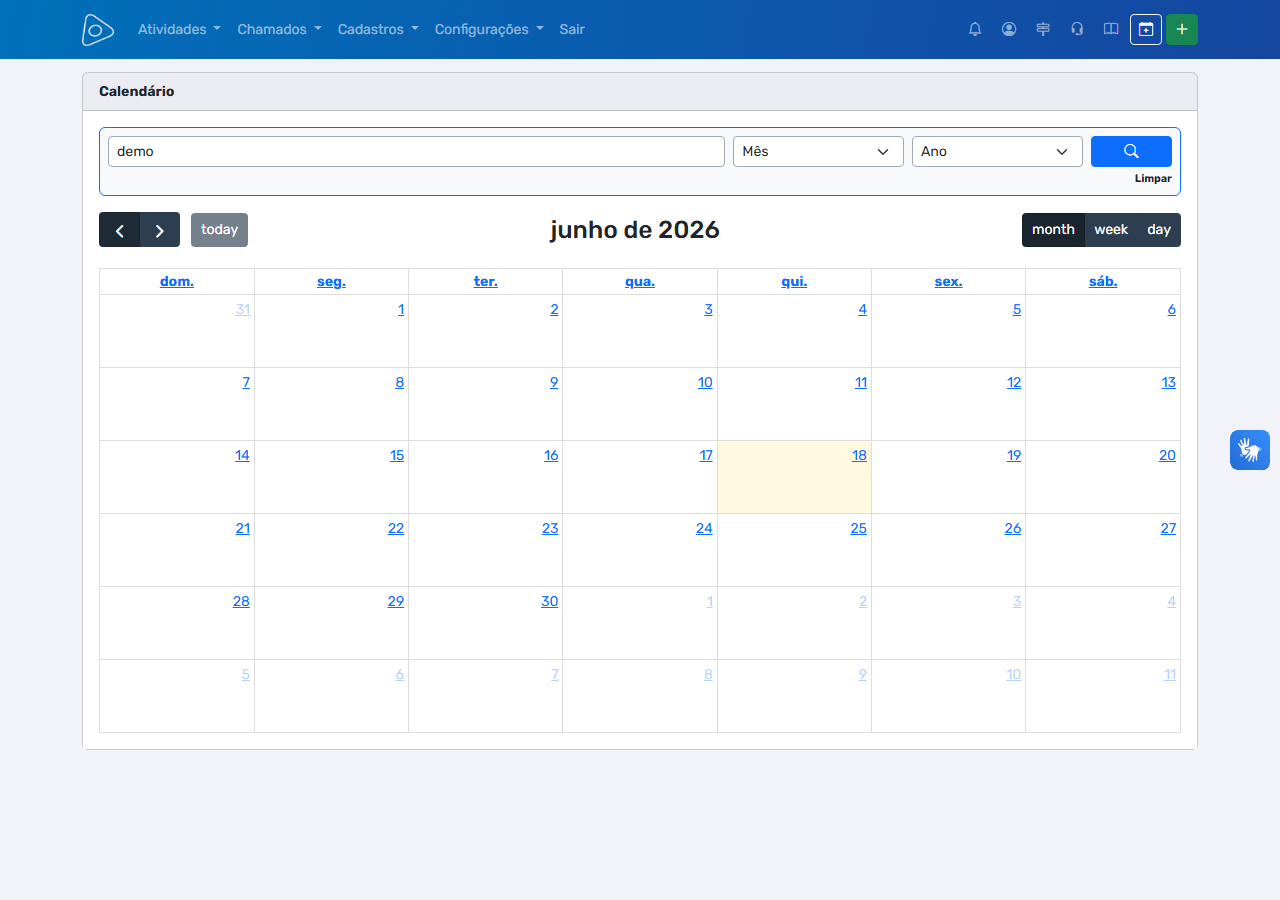1280x900 pixels.
Task: Open day 17 in the calendar
Action: pyautogui.click(x=706, y=456)
